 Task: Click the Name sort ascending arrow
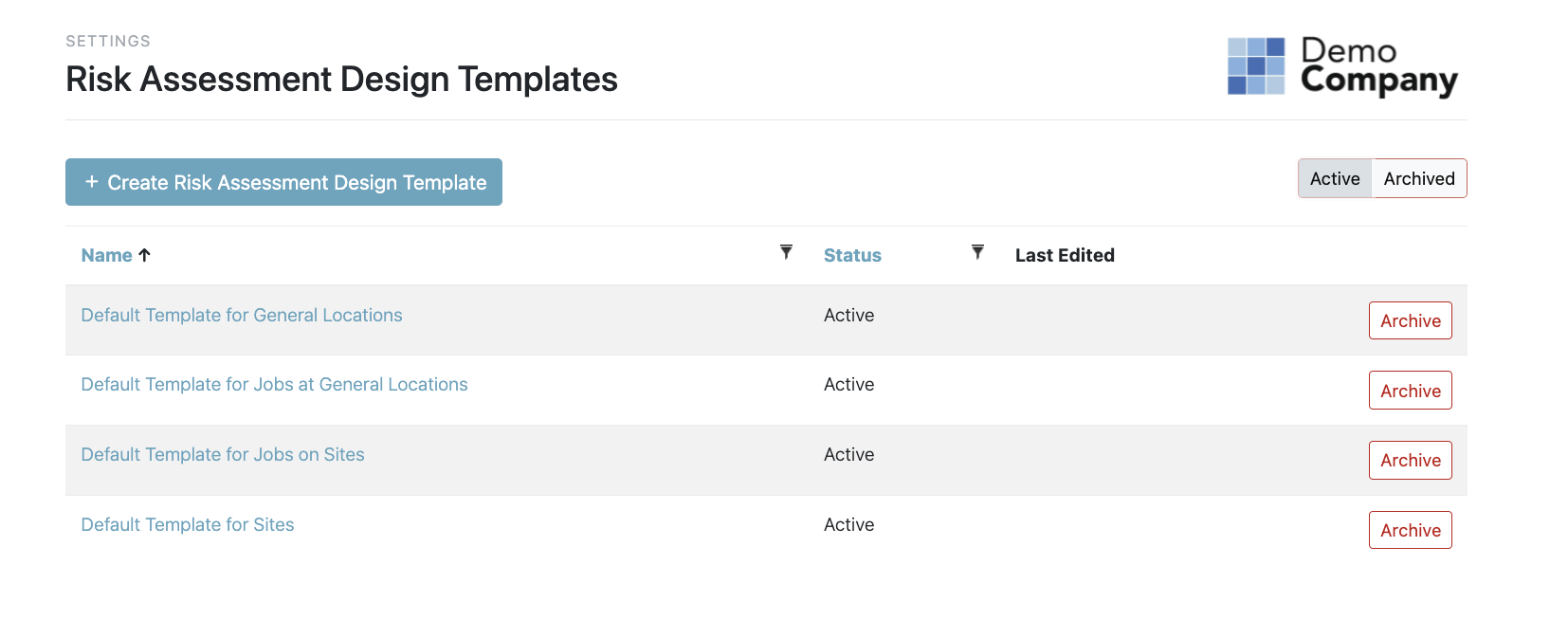point(144,255)
